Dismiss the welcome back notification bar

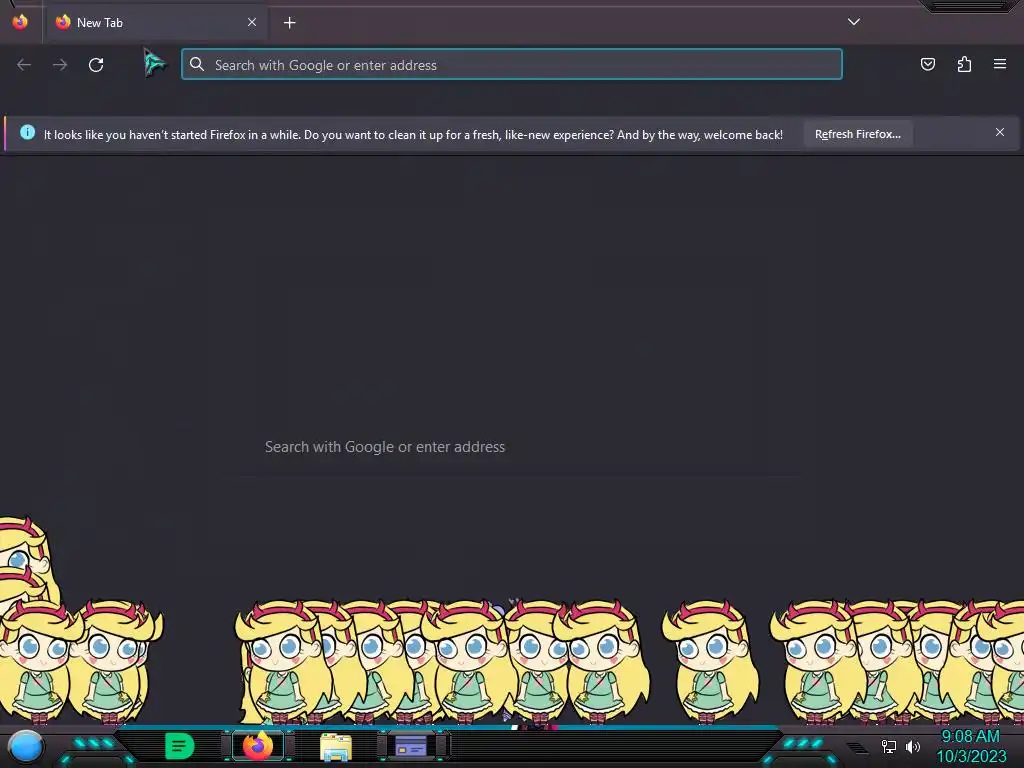(x=1000, y=133)
